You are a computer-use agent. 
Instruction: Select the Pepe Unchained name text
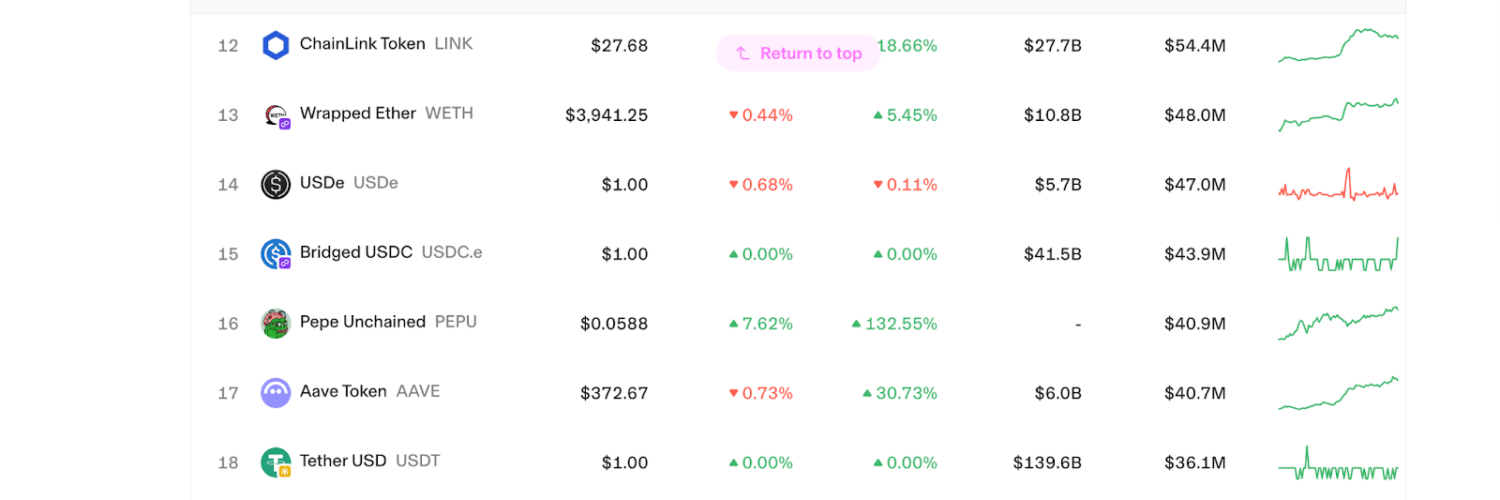[x=362, y=322]
